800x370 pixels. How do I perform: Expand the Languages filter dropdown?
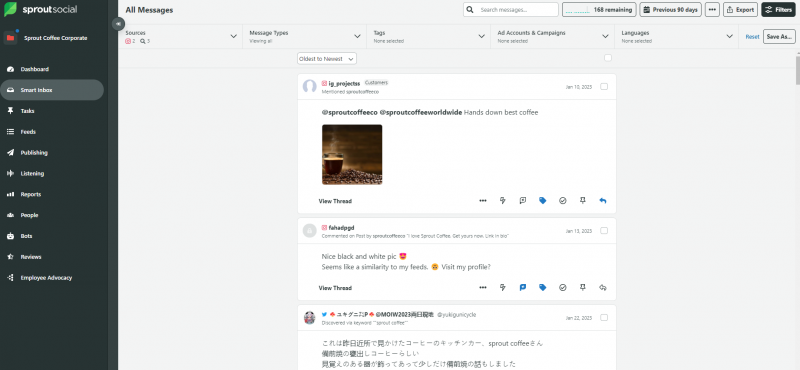[x=677, y=36]
